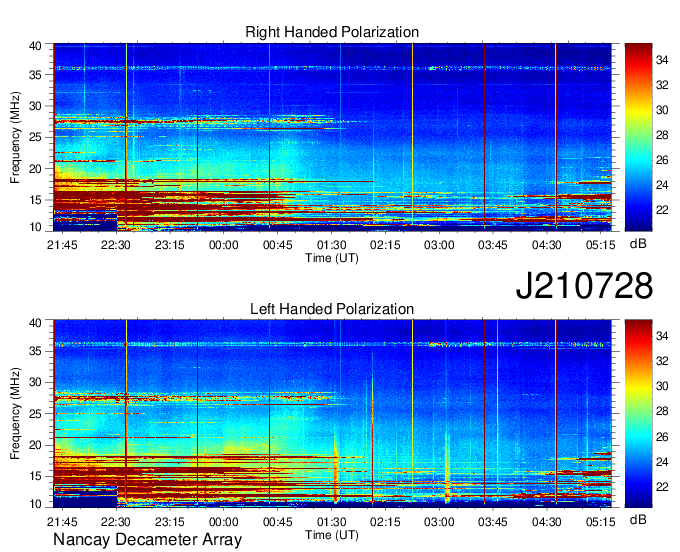Click the "22" value on Right Handed colorbar
Image resolution: width=680 pixels, height=552 pixels.
662,210
